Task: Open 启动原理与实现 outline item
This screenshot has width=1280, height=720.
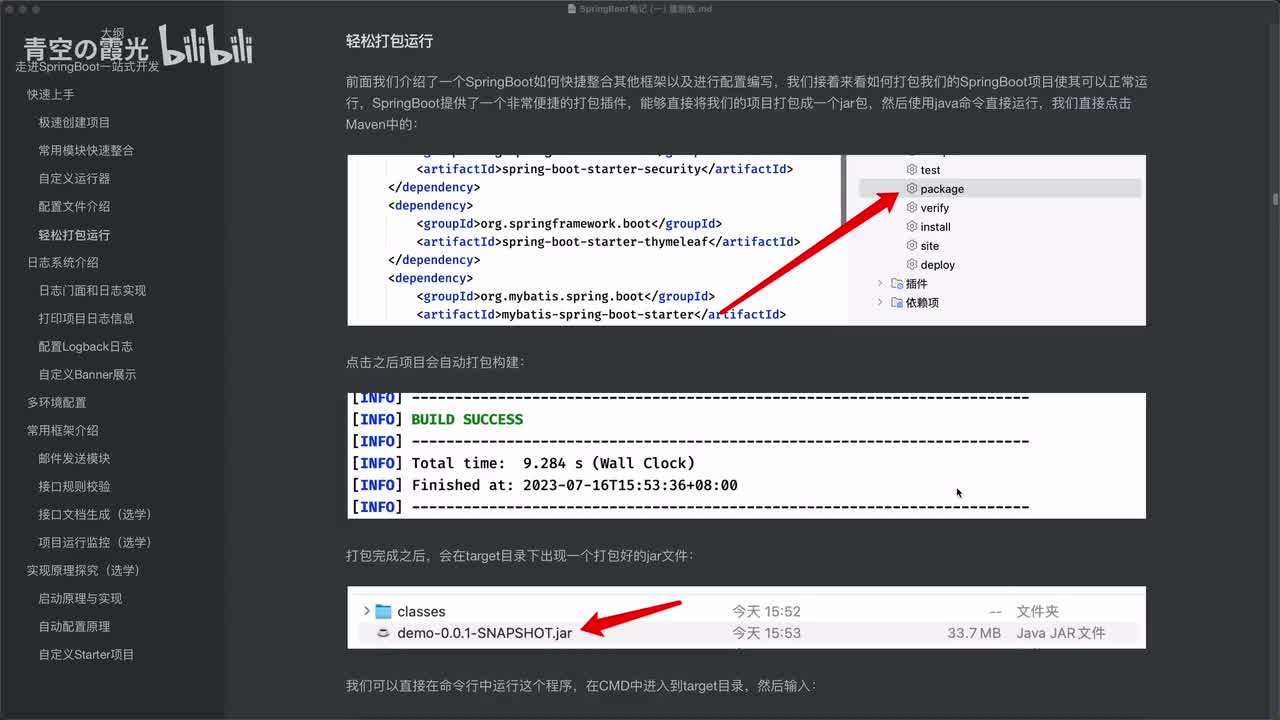Action: pyautogui.click(x=80, y=598)
